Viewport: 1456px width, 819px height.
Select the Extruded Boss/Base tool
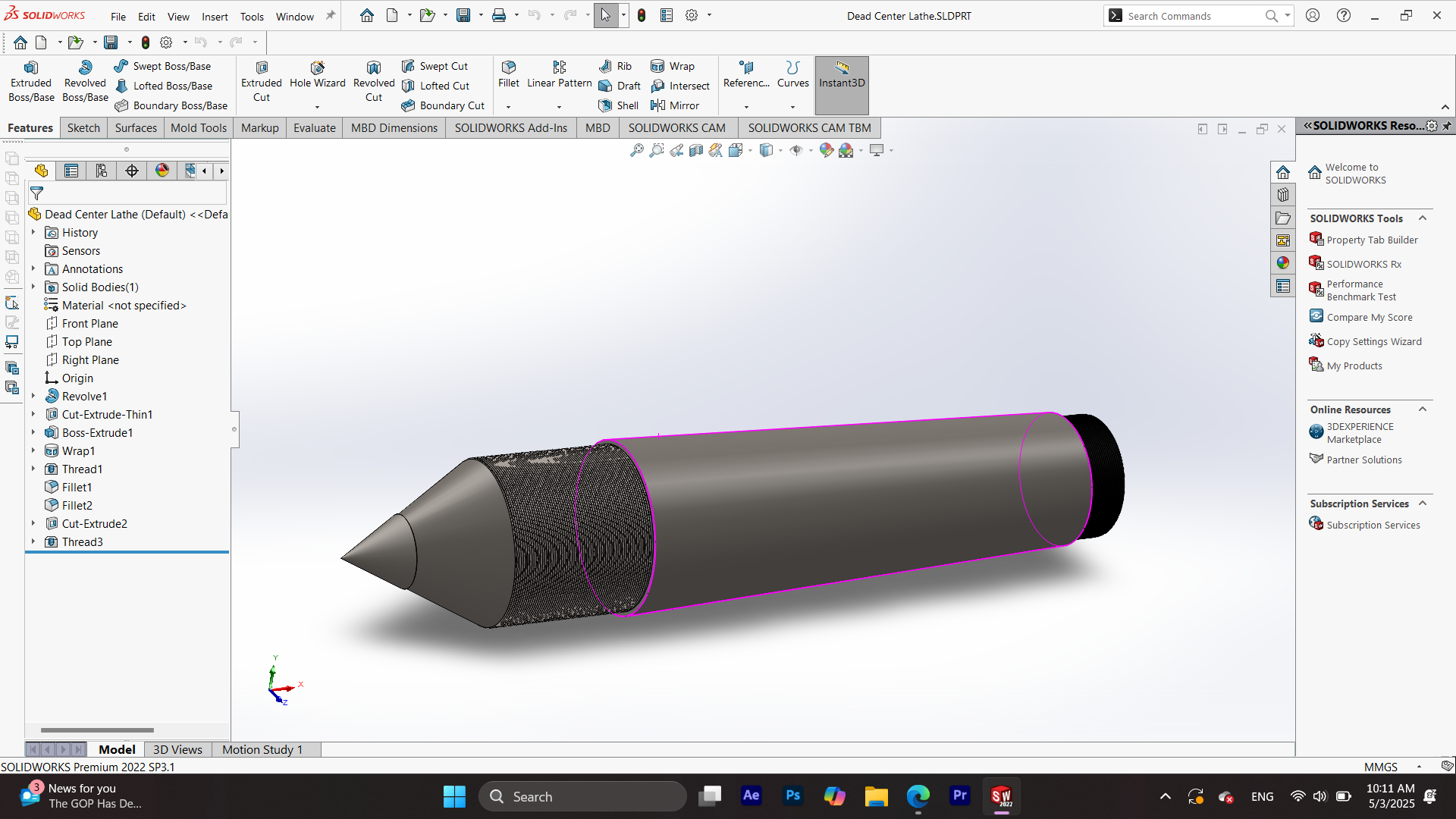(x=31, y=82)
